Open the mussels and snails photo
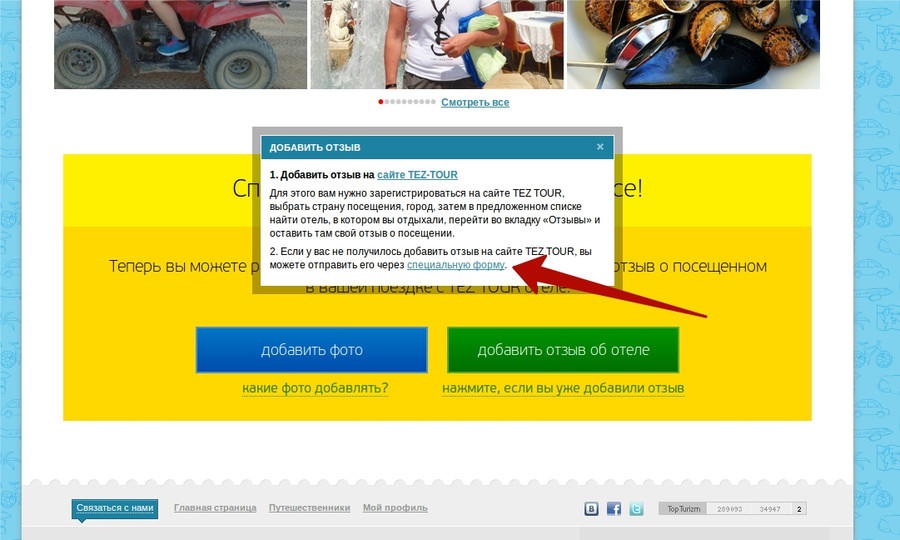The width and height of the screenshot is (900, 540). (693, 44)
